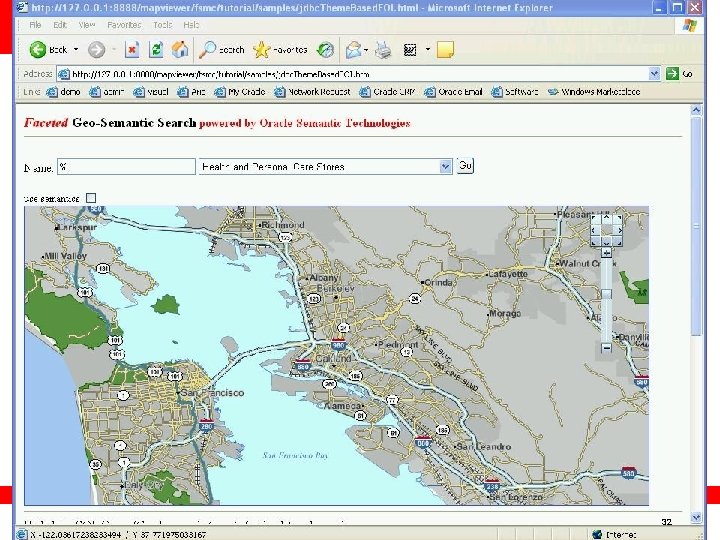Viewport: 720px width, 540px height.
Task: Click the Mail envelope icon
Action: point(354,50)
